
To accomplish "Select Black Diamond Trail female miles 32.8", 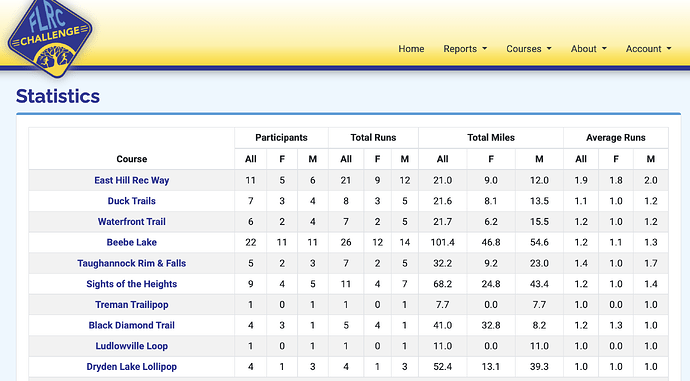I will 491,326.
